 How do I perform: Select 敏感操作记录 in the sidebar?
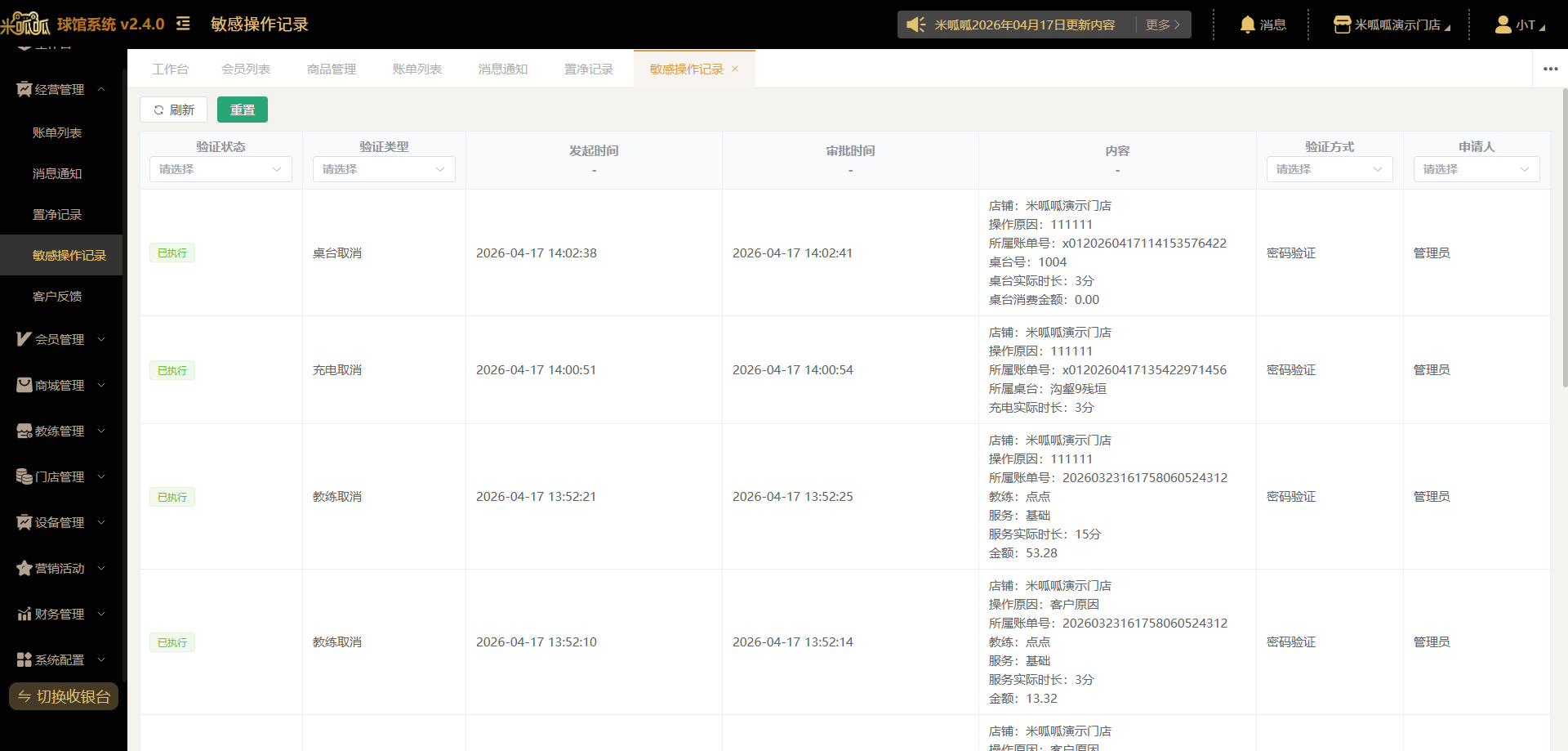61,255
